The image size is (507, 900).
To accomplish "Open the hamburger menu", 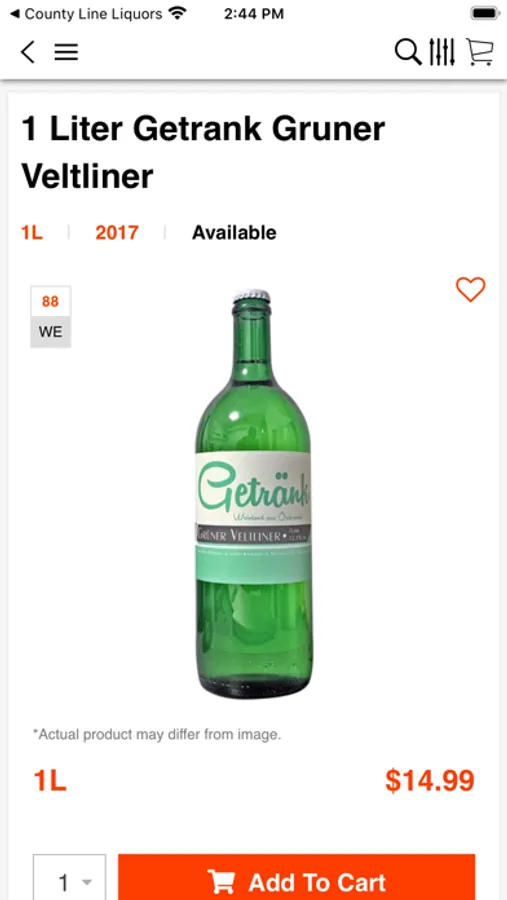I will point(66,53).
